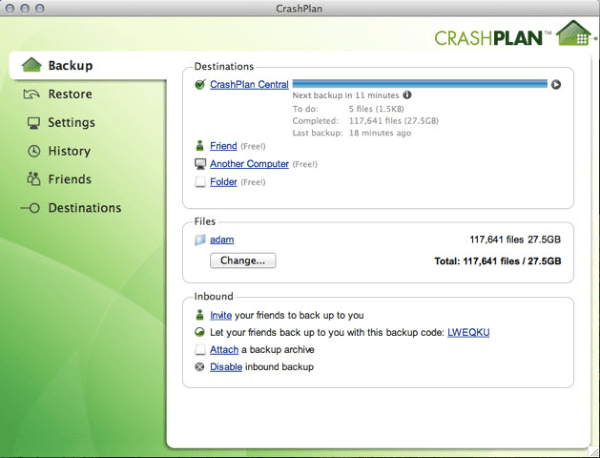
Task: Click the 'Next backup in 11 minutes' text
Action: [x=346, y=95]
